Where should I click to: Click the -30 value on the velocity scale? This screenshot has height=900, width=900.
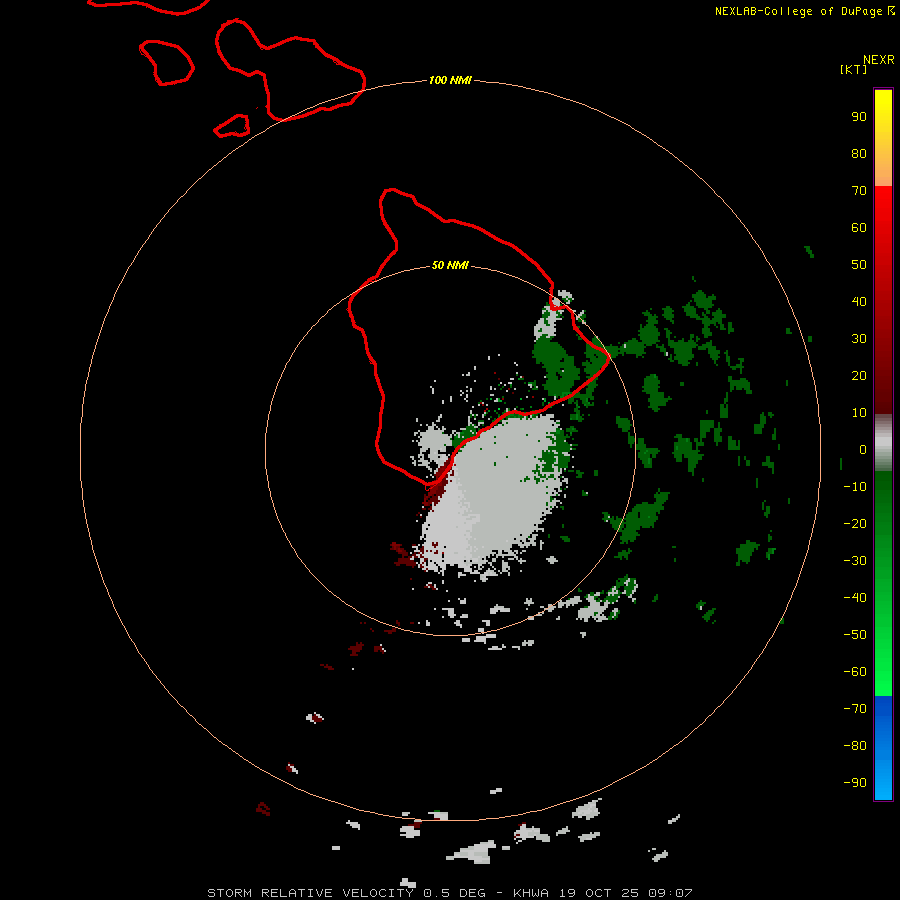click(x=855, y=561)
